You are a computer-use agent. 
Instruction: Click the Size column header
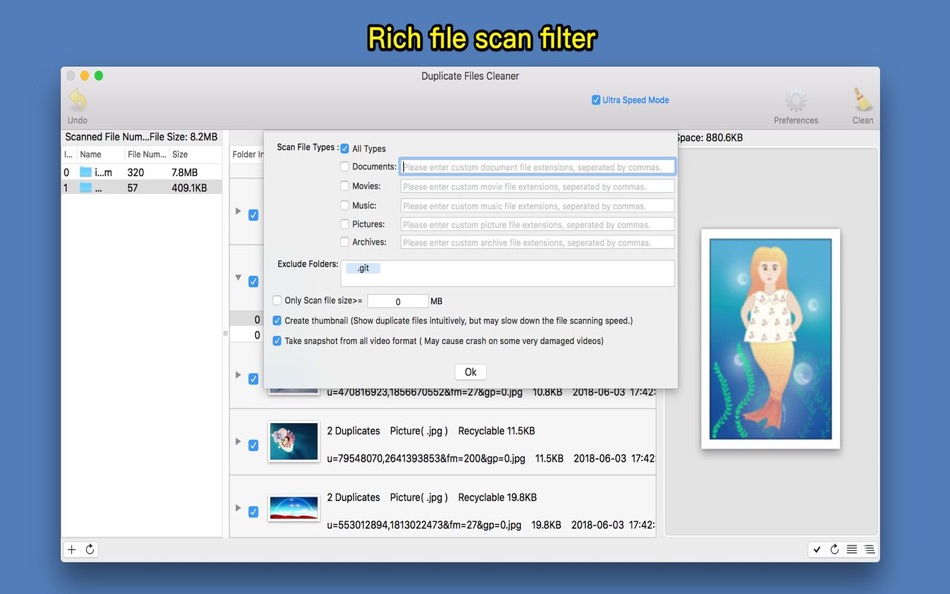[180, 154]
